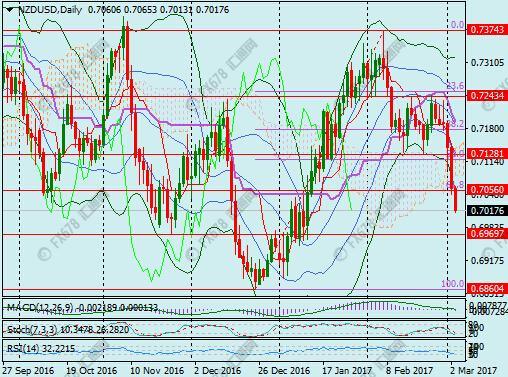
Task: Select the NZDUSD,Daily chart title
Action: (50, 10)
